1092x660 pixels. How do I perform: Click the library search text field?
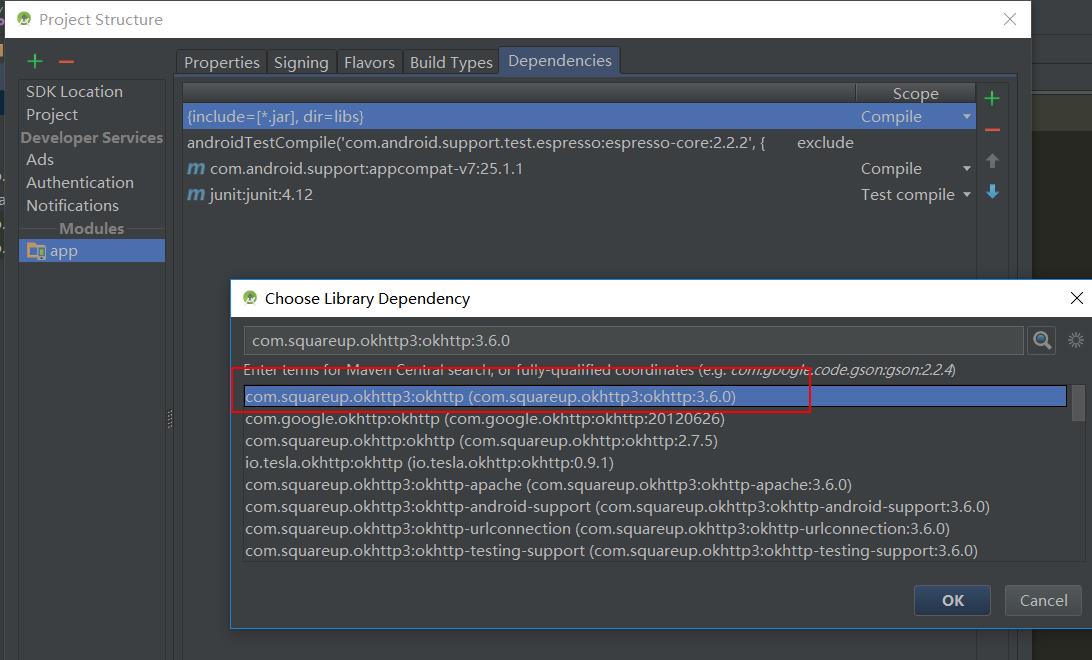click(632, 341)
